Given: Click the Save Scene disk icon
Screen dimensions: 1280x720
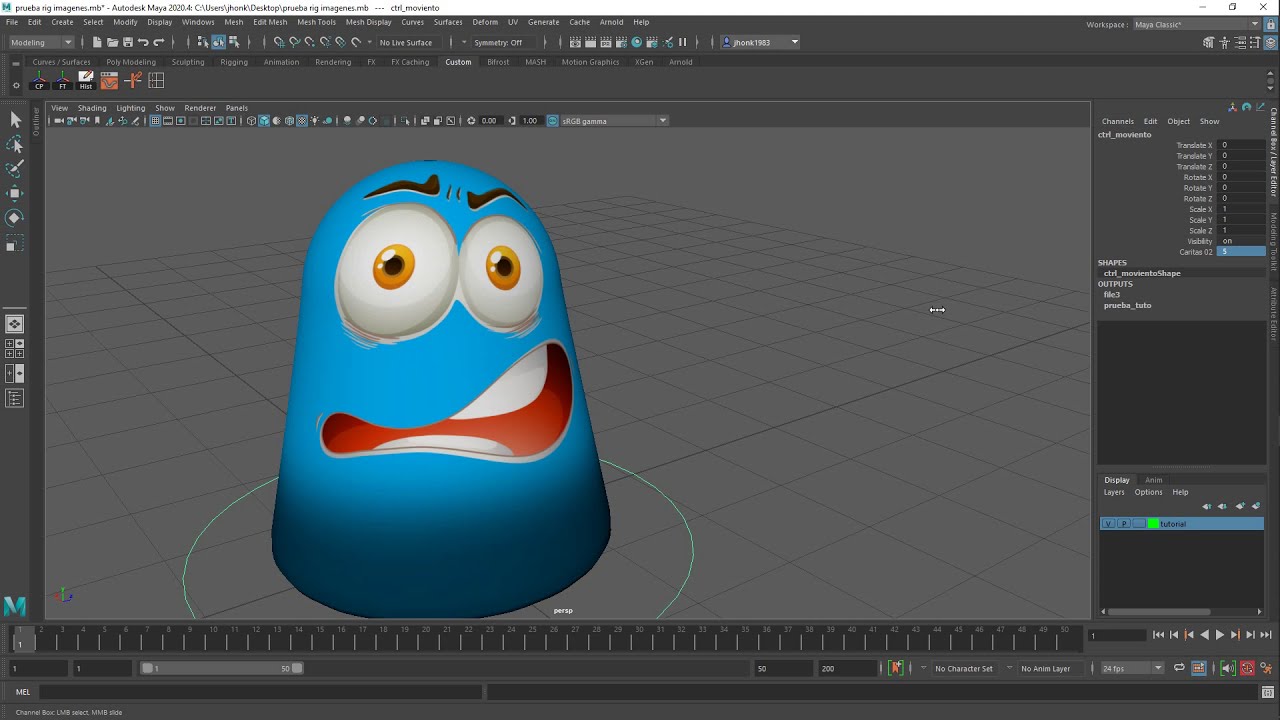Looking at the screenshot, I should click(x=127, y=42).
